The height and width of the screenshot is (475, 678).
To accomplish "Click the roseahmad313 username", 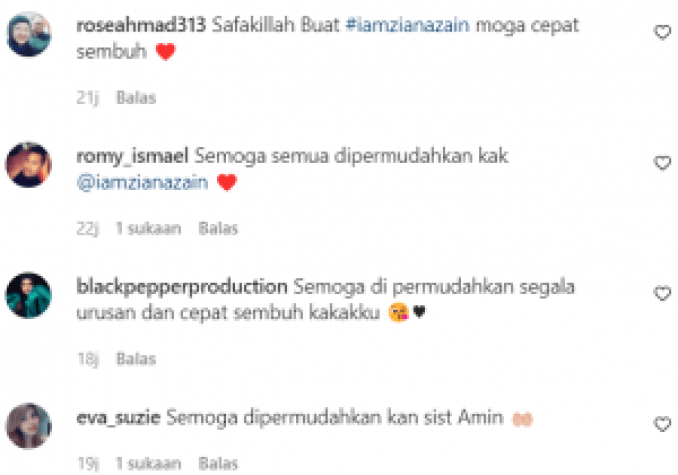I will pos(141,25).
